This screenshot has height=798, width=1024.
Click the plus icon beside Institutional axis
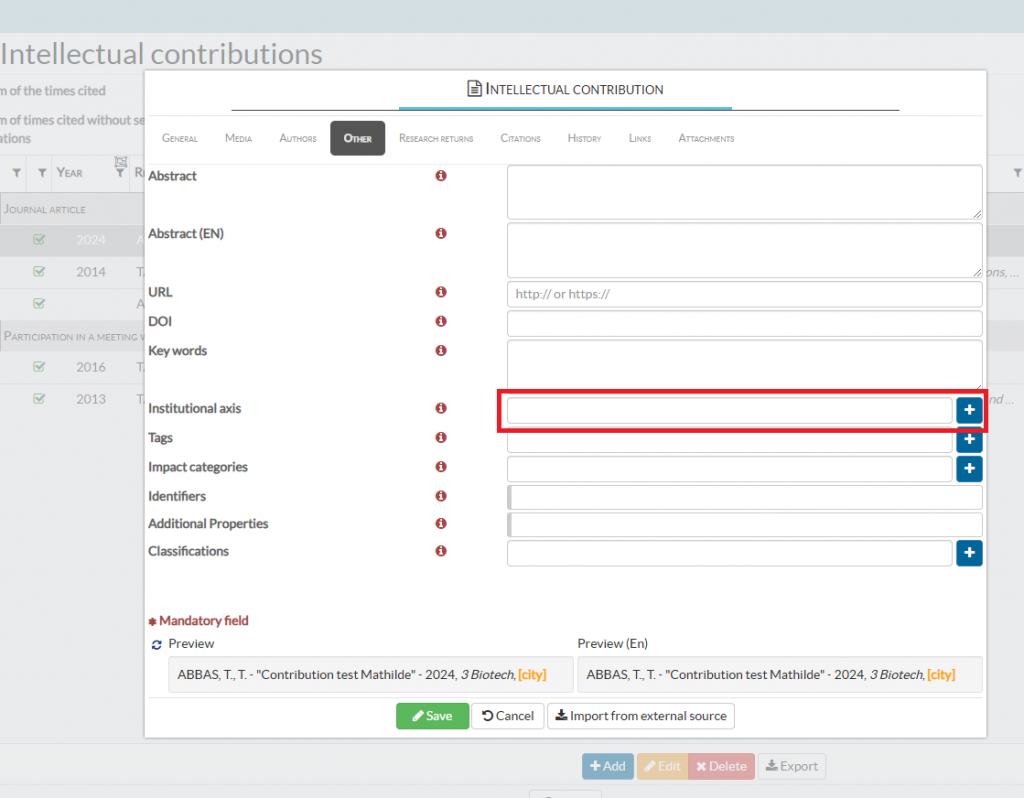click(x=969, y=410)
